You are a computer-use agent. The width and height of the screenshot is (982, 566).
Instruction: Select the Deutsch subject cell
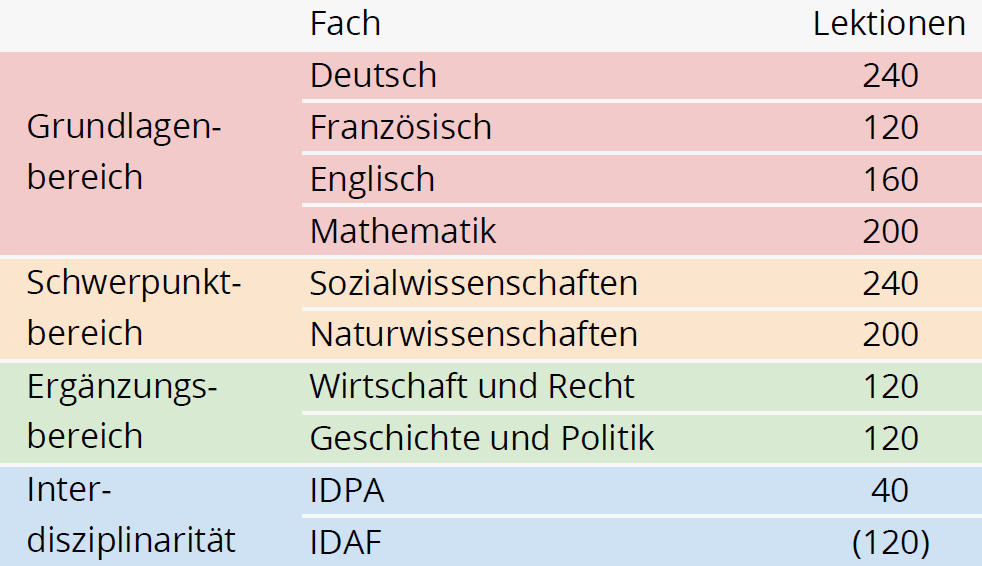(373, 76)
